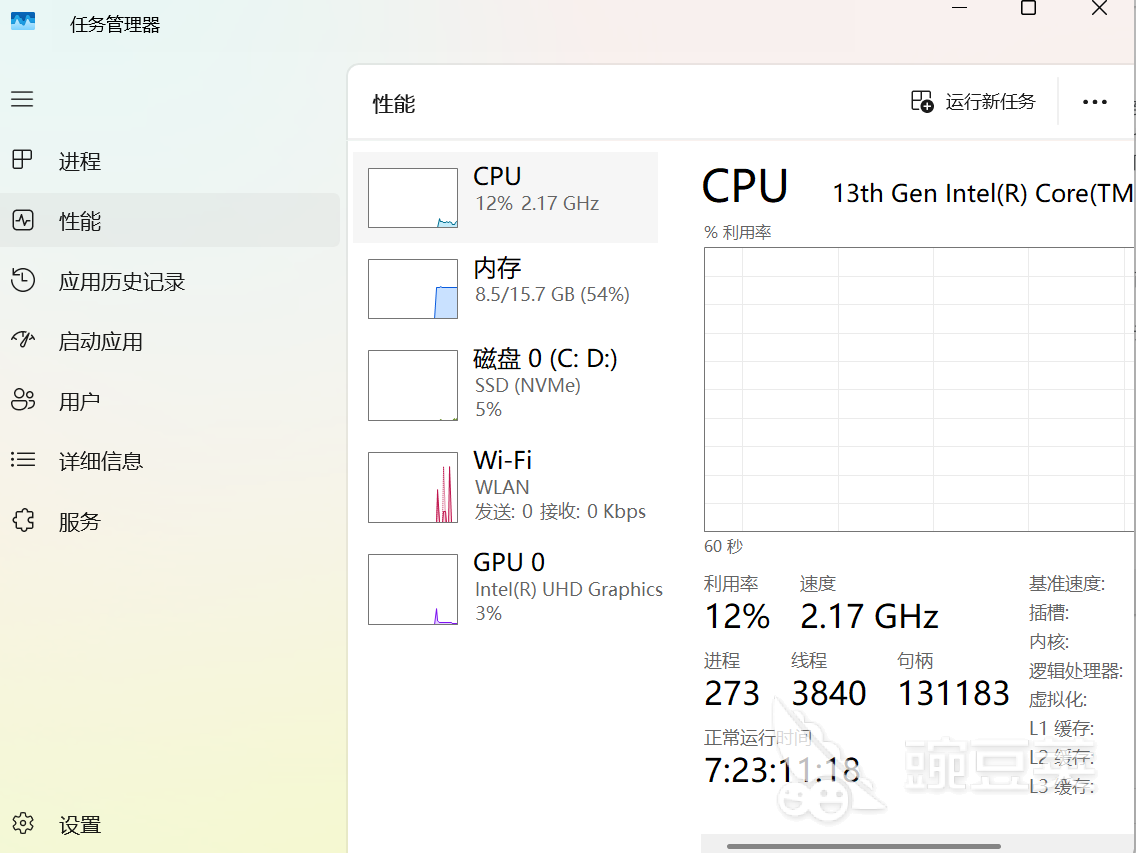Viewport: 1136px width, 853px height.
Task: Open the three-dots more options menu
Action: tap(1094, 102)
